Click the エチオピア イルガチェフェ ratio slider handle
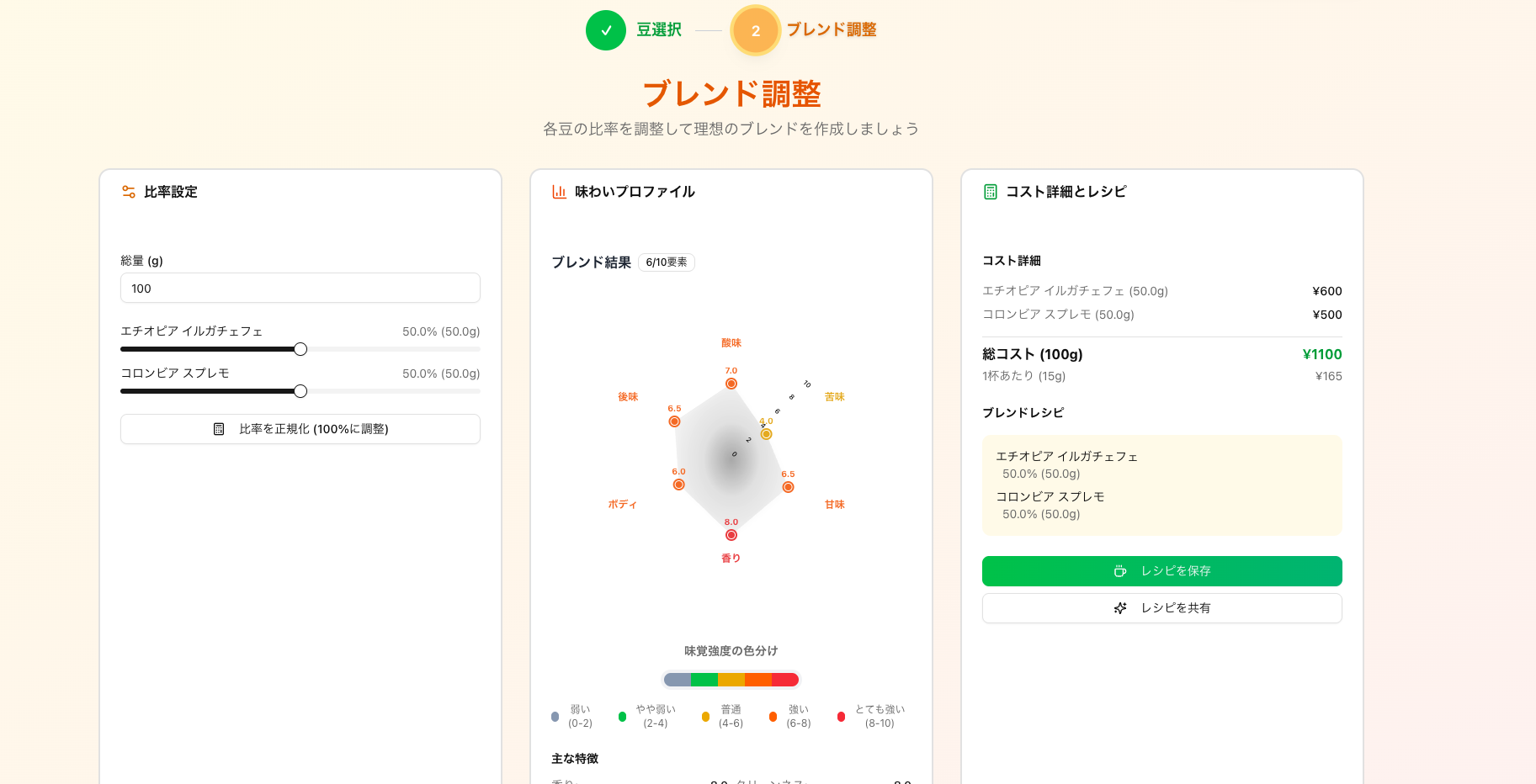This screenshot has width=1536, height=784. [300, 349]
